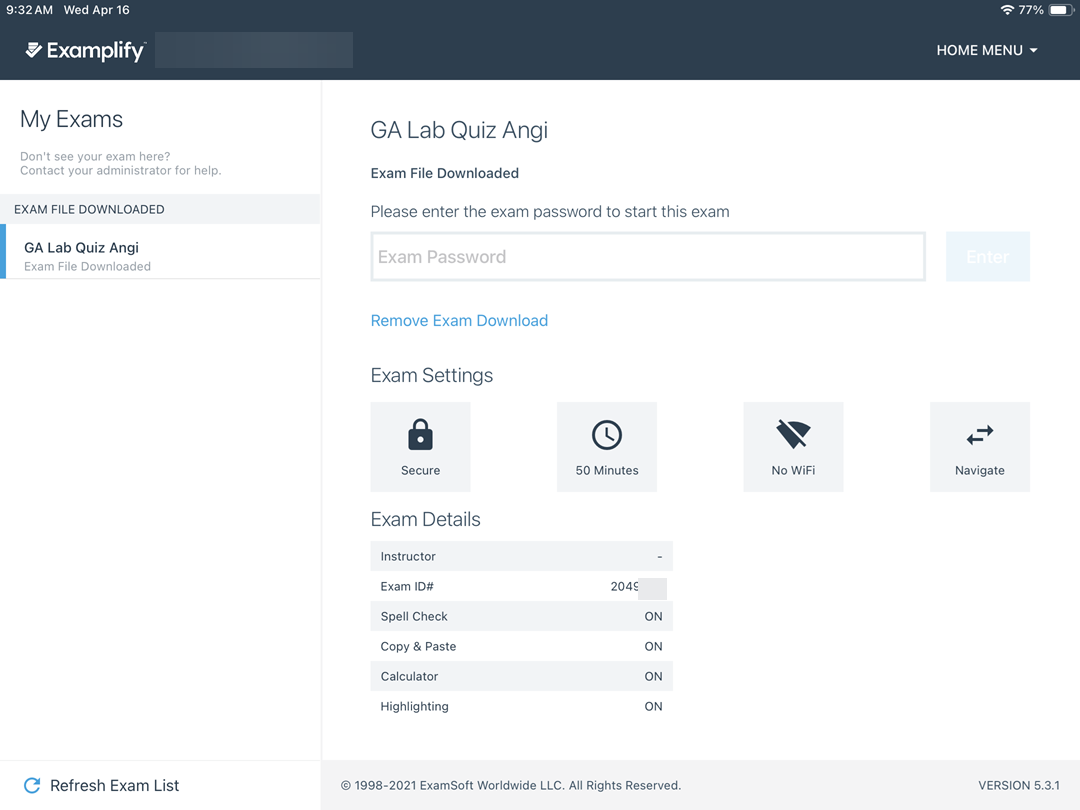This screenshot has height=810, width=1080.
Task: Open the HOME MENU dropdown
Action: tap(986, 50)
